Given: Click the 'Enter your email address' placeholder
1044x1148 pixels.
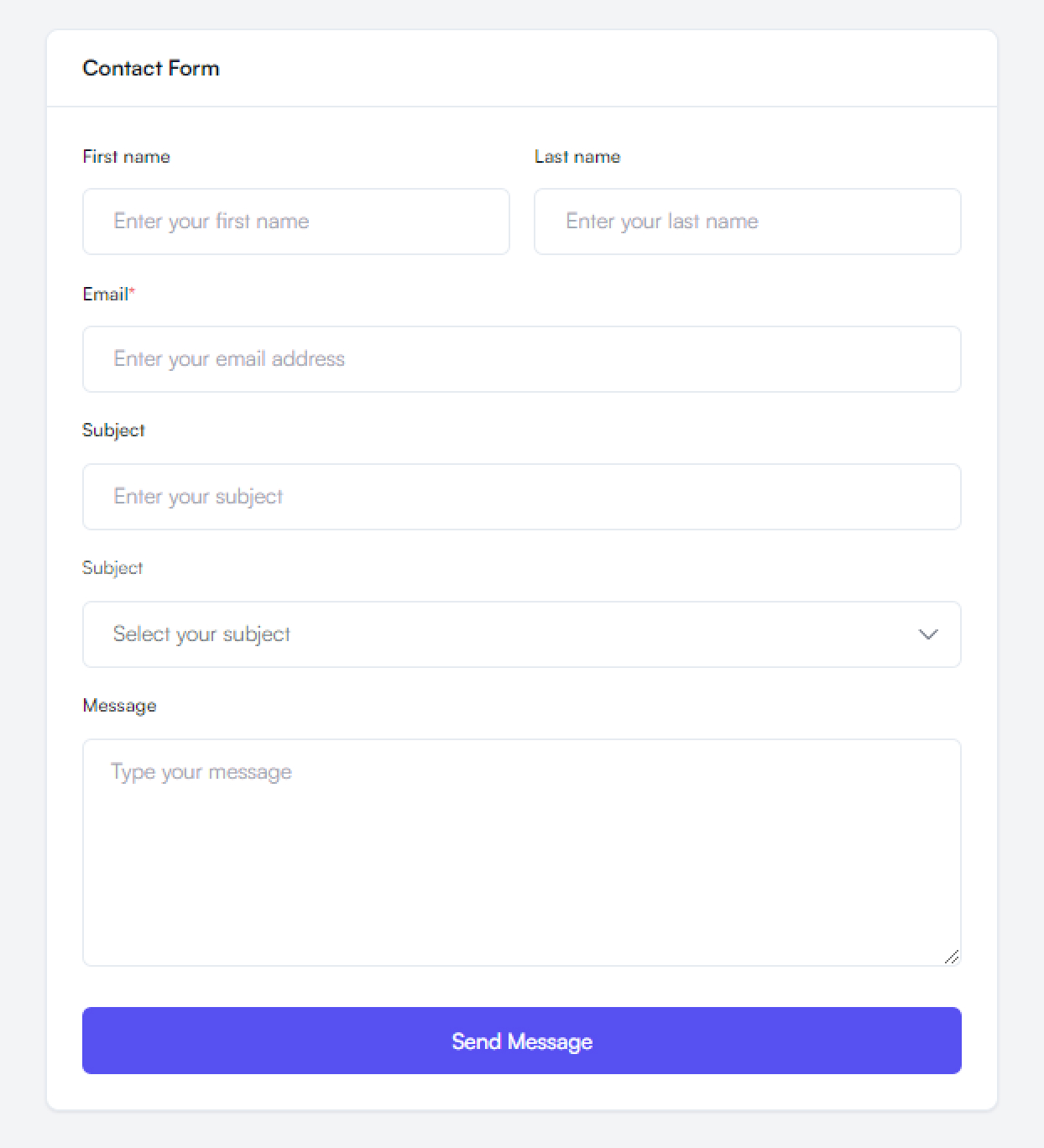Looking at the screenshot, I should (229, 359).
